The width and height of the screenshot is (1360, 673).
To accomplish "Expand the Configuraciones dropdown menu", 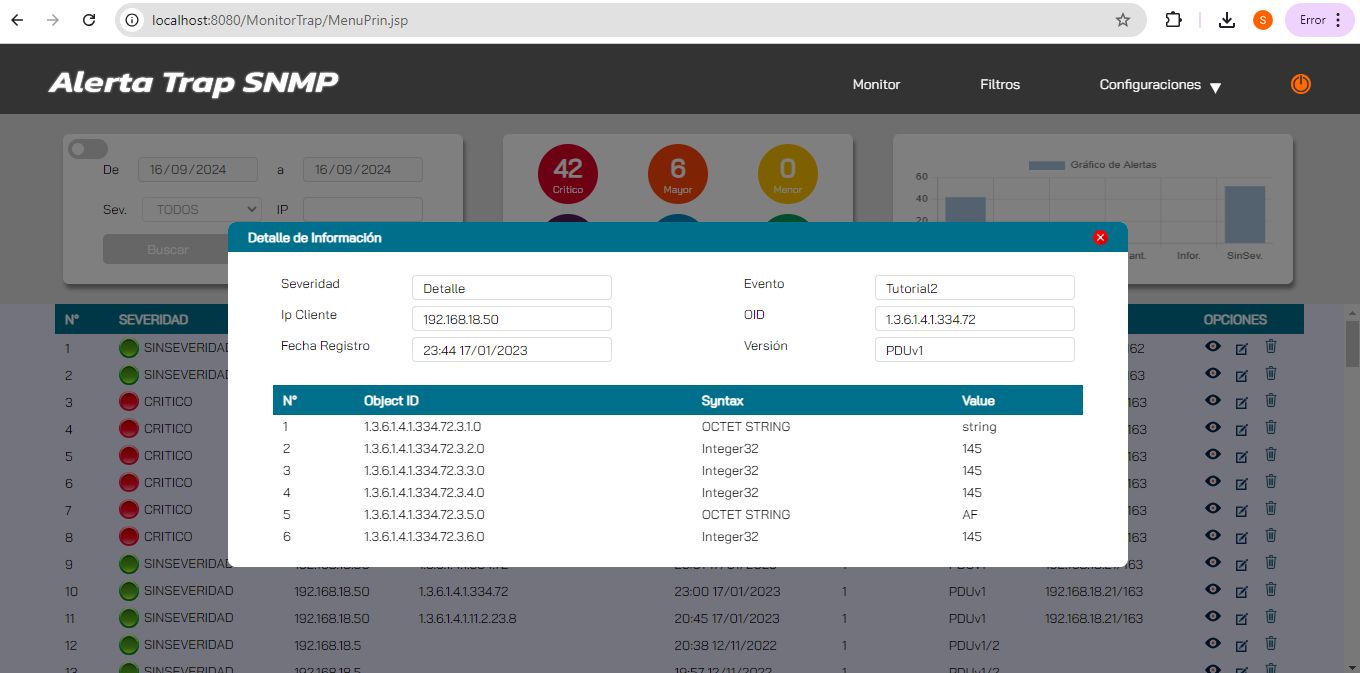I will pos(1160,85).
